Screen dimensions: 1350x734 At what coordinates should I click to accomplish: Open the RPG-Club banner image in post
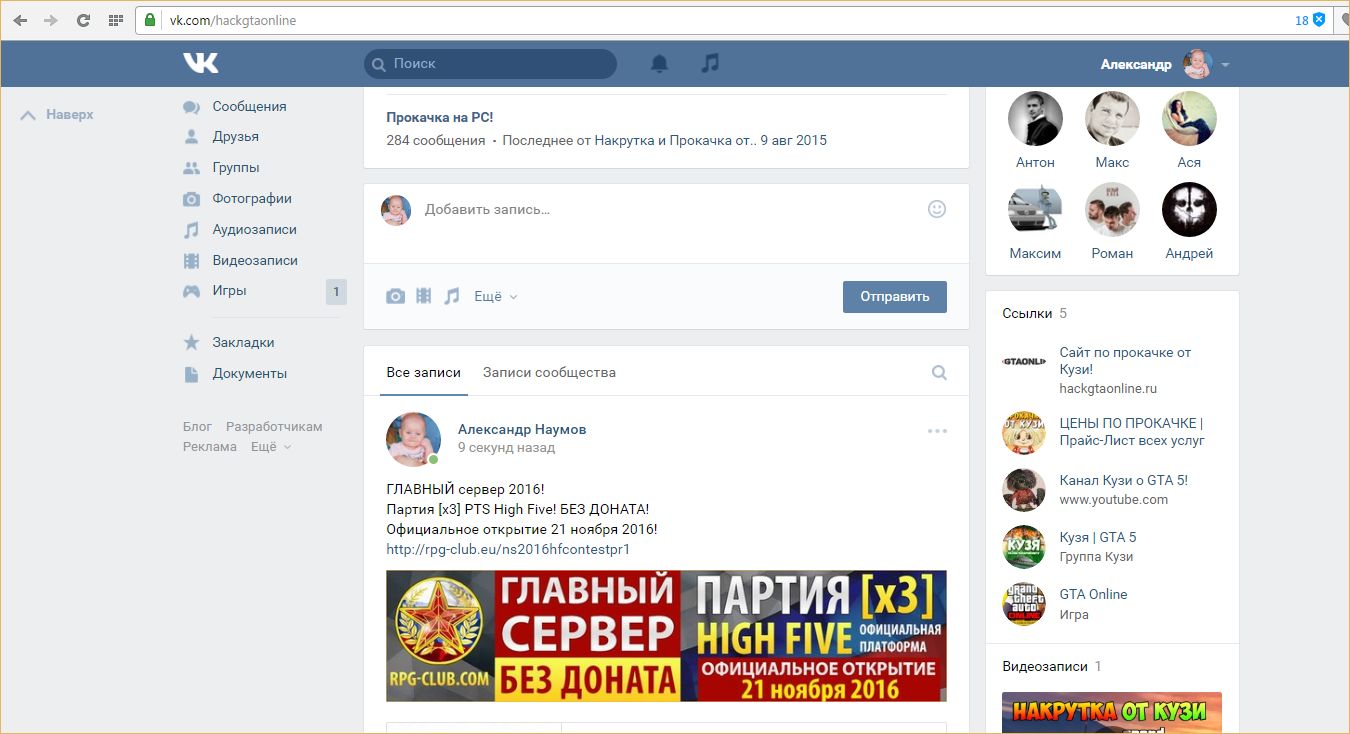(666, 636)
